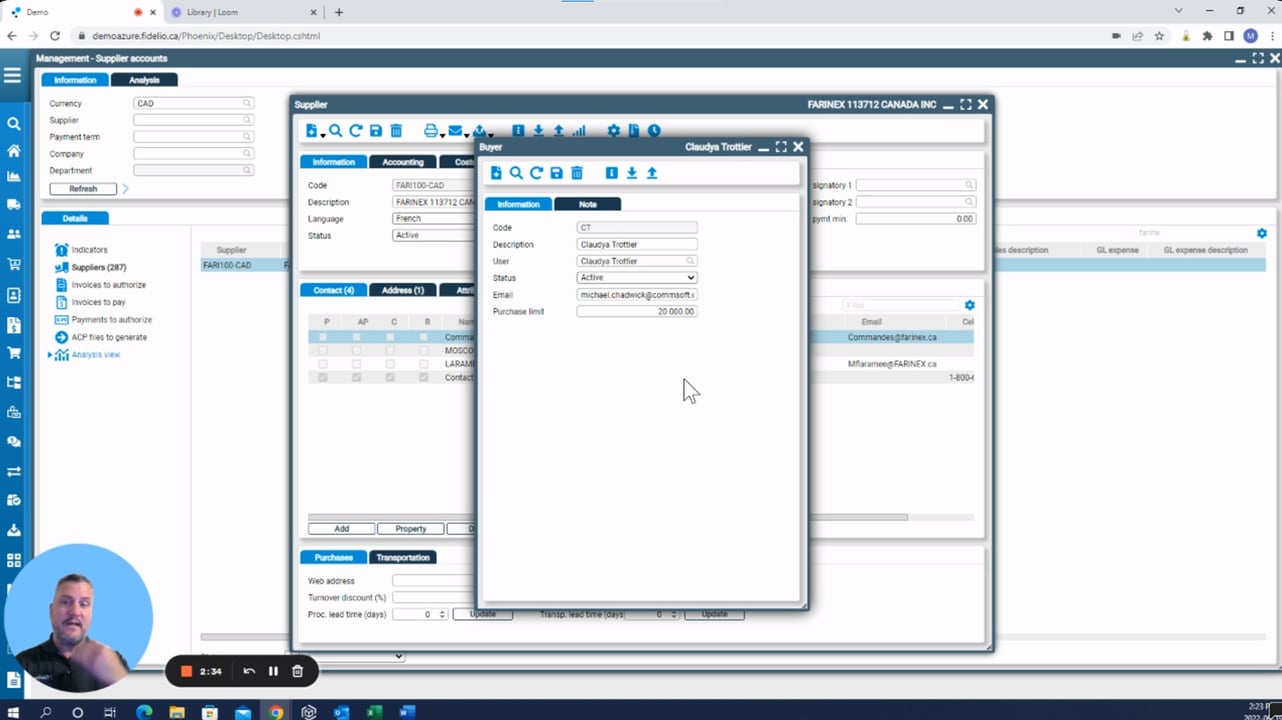This screenshot has width=1282, height=720.
Task: Click Info icon in Buyer toolbar
Action: tap(611, 173)
